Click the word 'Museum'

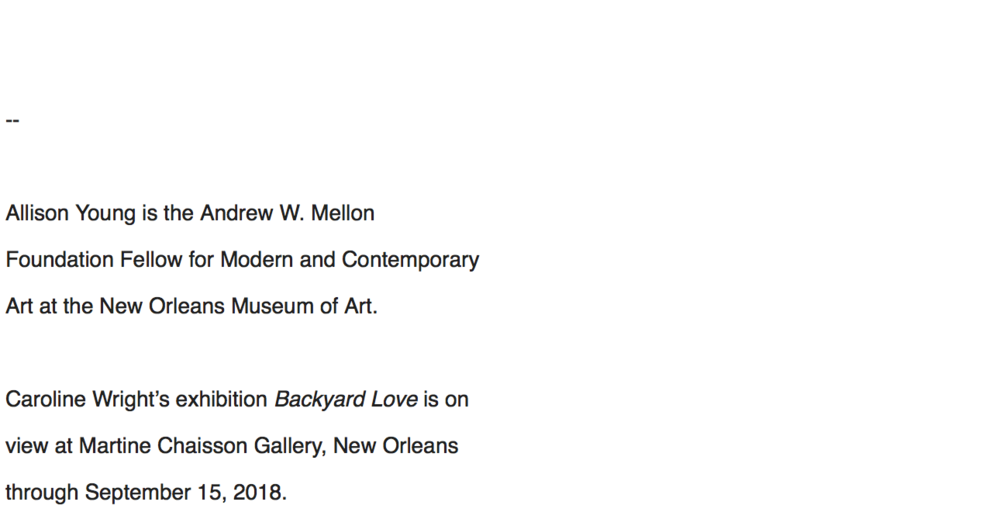click(272, 306)
